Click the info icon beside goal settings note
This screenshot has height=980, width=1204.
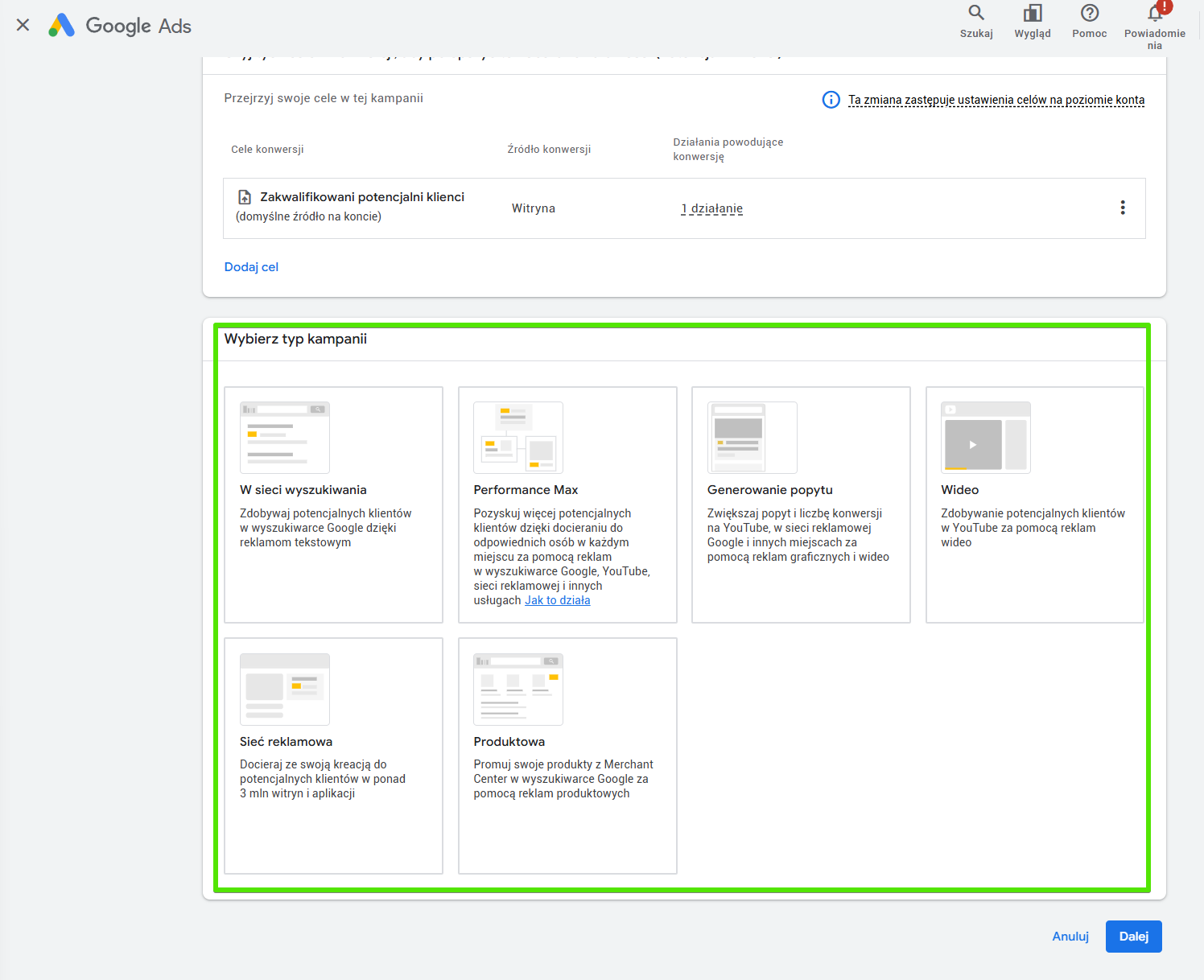point(831,100)
